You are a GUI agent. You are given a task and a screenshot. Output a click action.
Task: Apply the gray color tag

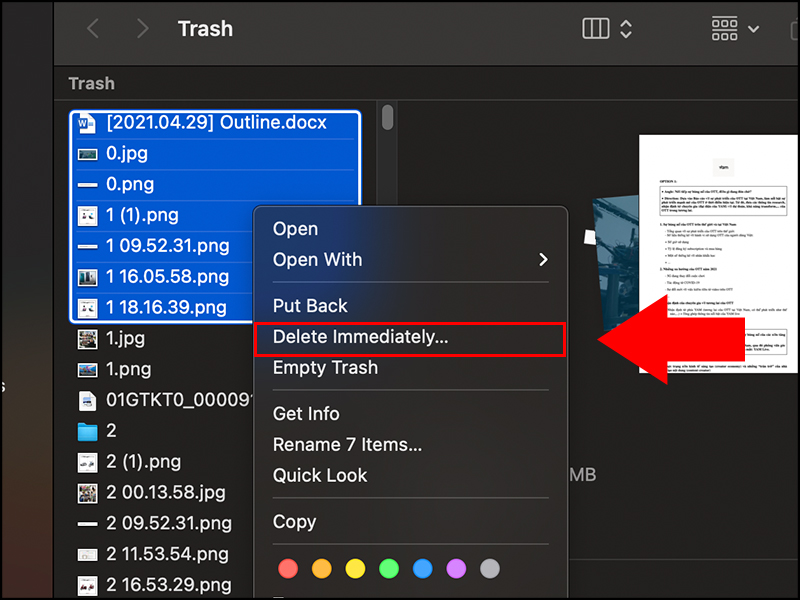(490, 568)
